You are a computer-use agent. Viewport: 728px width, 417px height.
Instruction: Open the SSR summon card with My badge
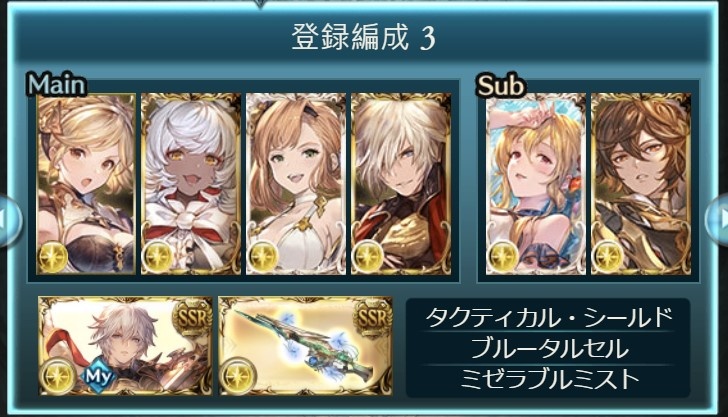(x=125, y=346)
